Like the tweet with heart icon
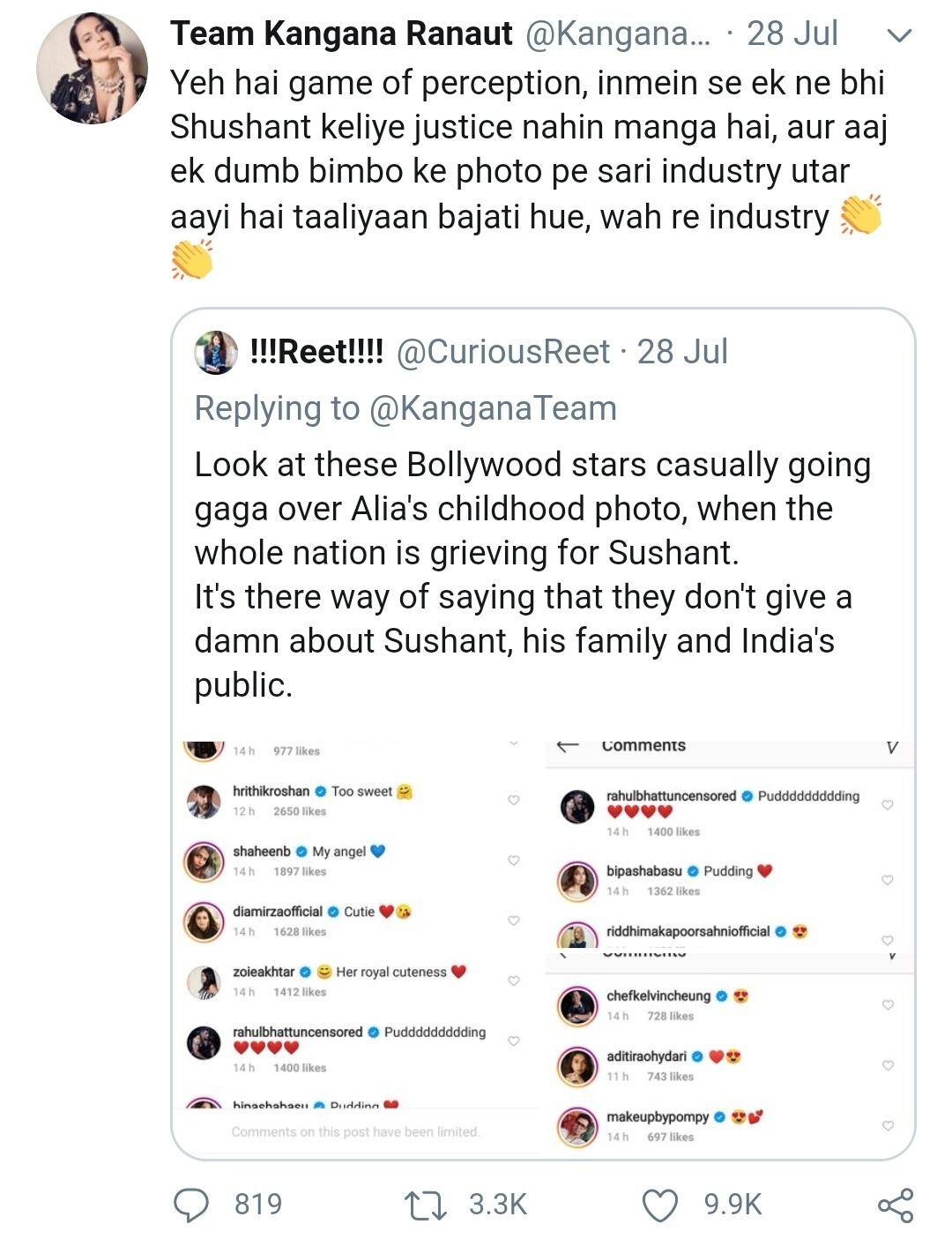Screen dimensions: 952x1239 point(660,1205)
